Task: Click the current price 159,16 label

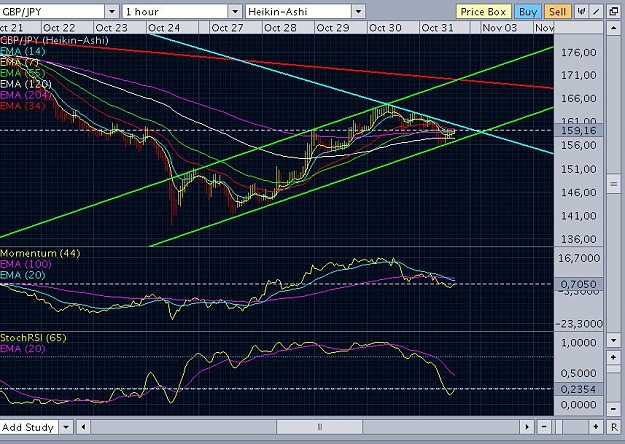Action: [x=578, y=130]
